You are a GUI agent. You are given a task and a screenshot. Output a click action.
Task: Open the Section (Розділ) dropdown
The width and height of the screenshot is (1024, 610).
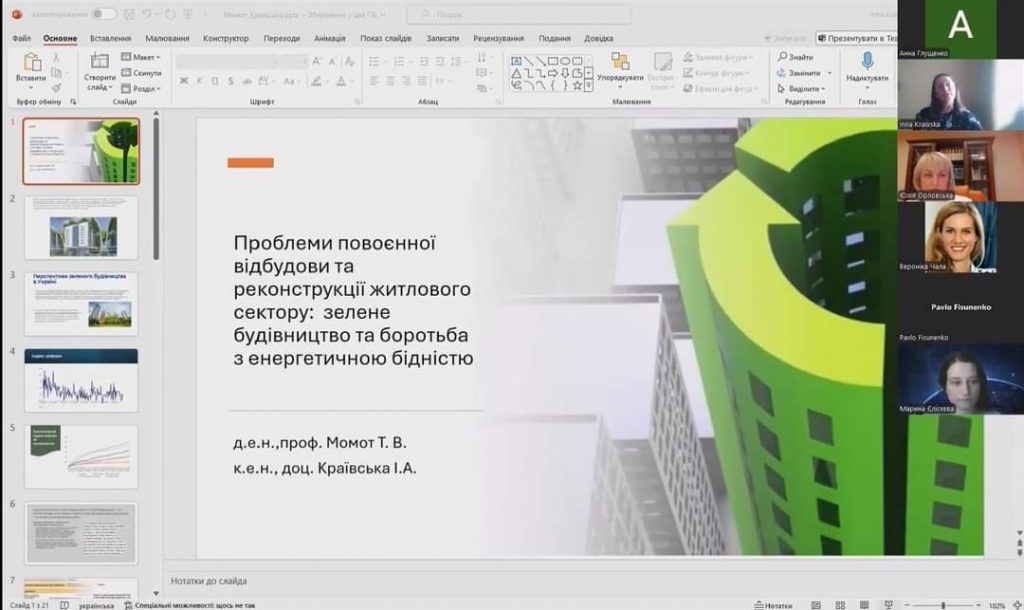[x=144, y=88]
